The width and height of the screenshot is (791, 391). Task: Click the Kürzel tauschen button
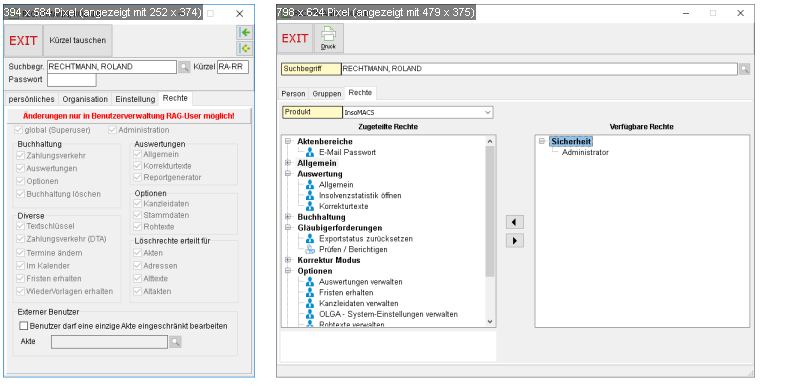tap(78, 40)
